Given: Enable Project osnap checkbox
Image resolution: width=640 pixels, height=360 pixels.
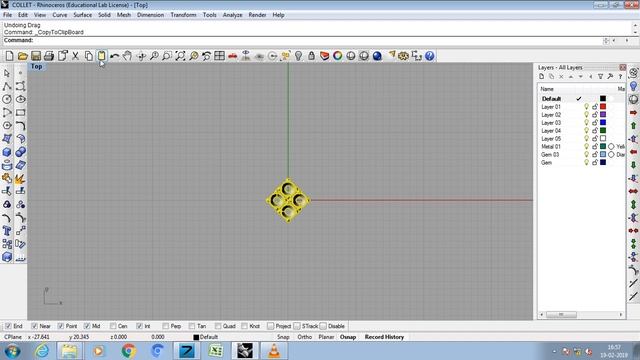Looking at the screenshot, I should point(270,326).
